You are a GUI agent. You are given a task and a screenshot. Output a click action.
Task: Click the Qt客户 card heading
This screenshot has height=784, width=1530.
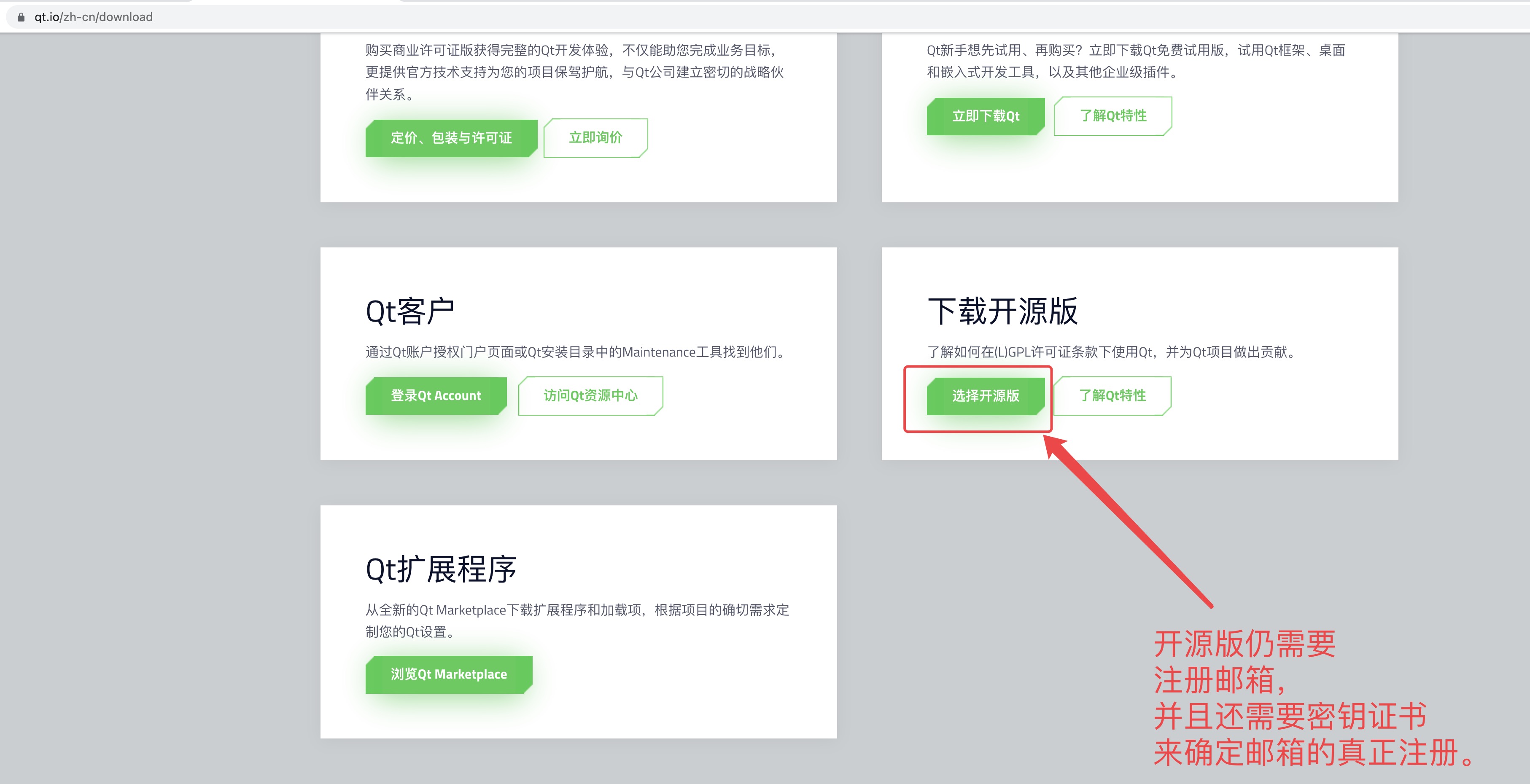410,311
